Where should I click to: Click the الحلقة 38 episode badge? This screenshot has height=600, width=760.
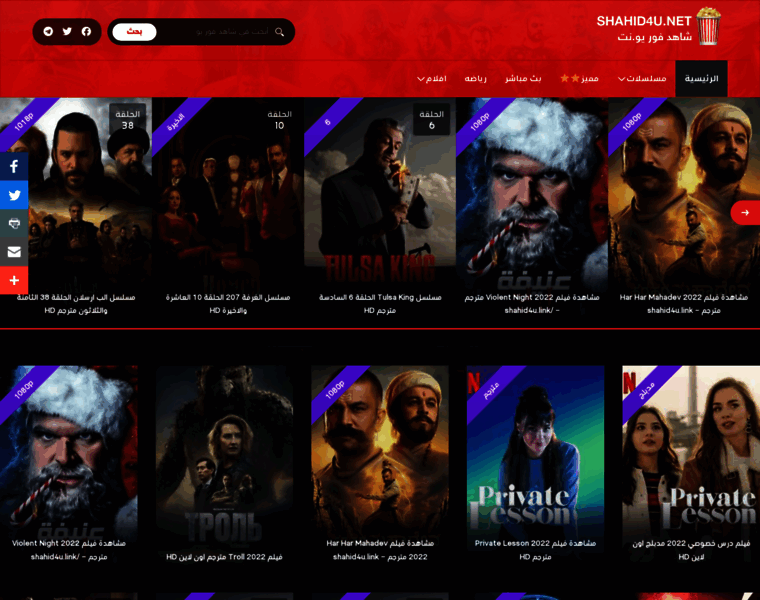pos(127,119)
